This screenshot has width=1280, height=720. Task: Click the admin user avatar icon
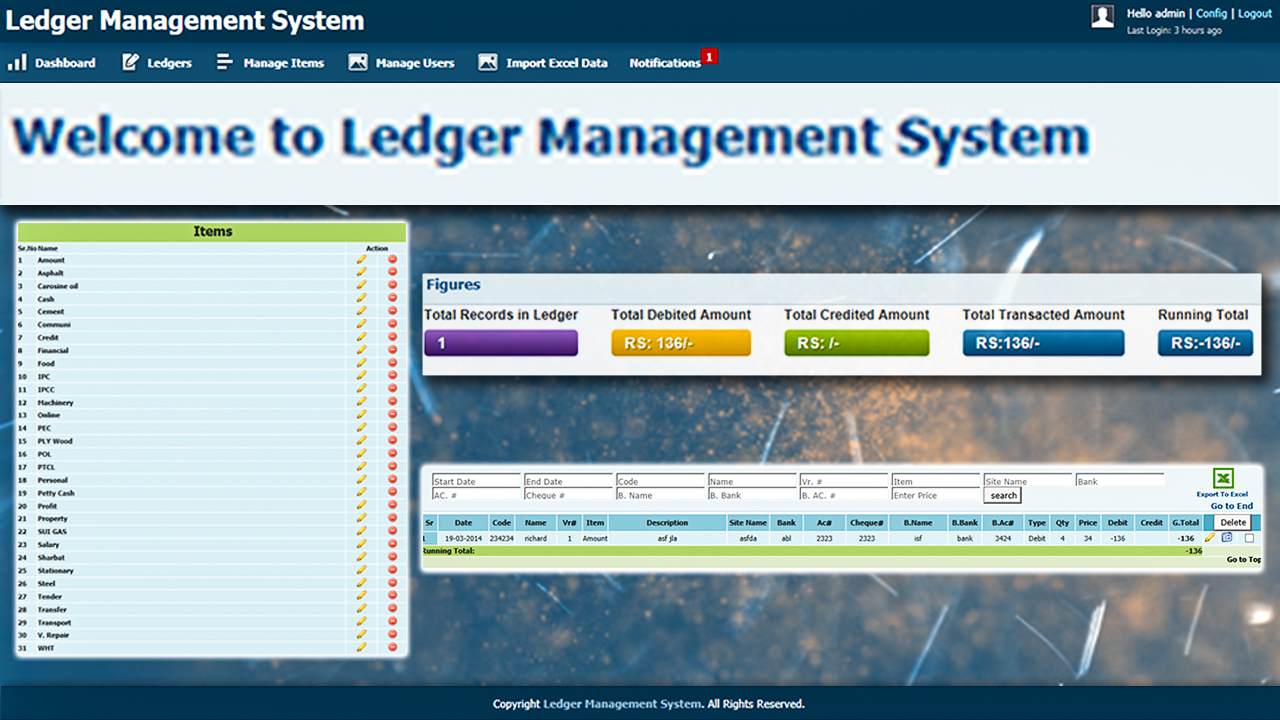[1102, 15]
